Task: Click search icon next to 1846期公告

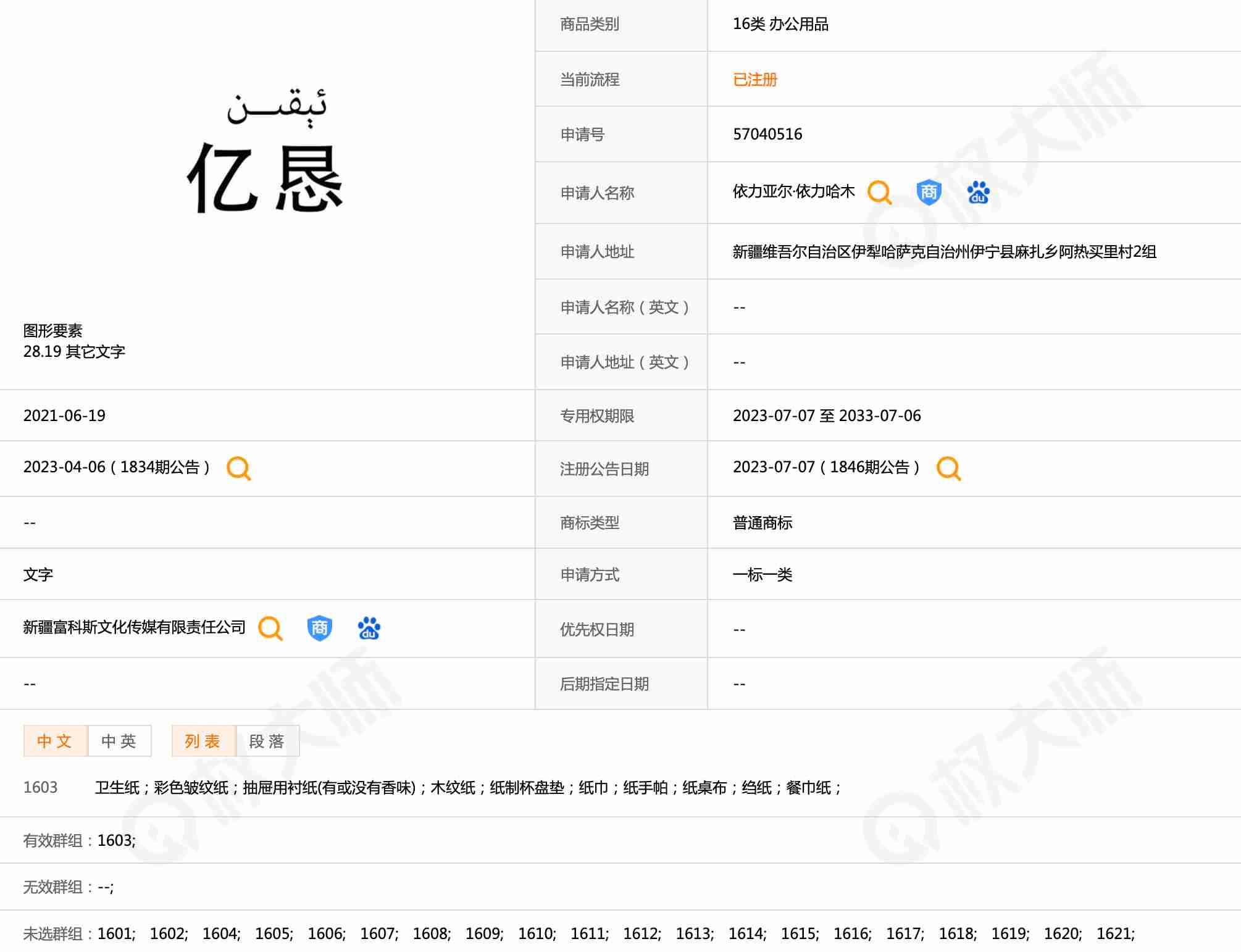Action: pyautogui.click(x=948, y=469)
